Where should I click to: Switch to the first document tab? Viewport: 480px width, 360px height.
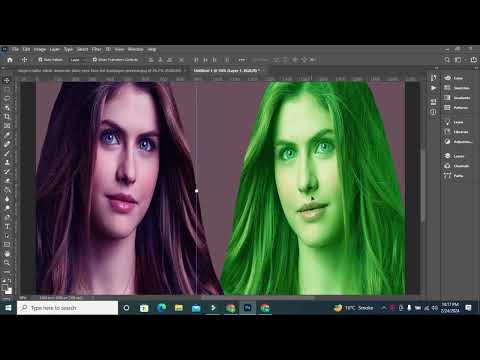[101, 71]
